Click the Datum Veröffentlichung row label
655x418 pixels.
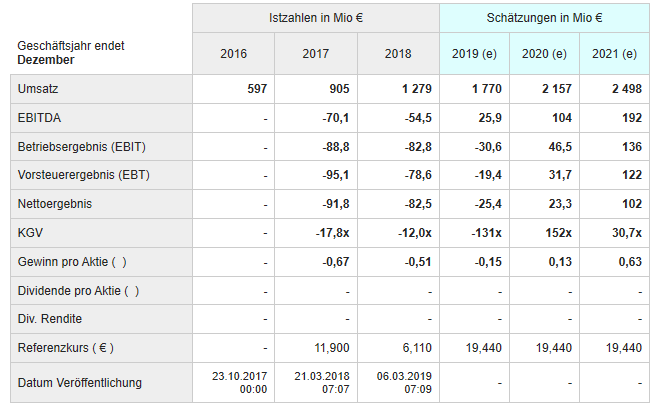click(80, 382)
